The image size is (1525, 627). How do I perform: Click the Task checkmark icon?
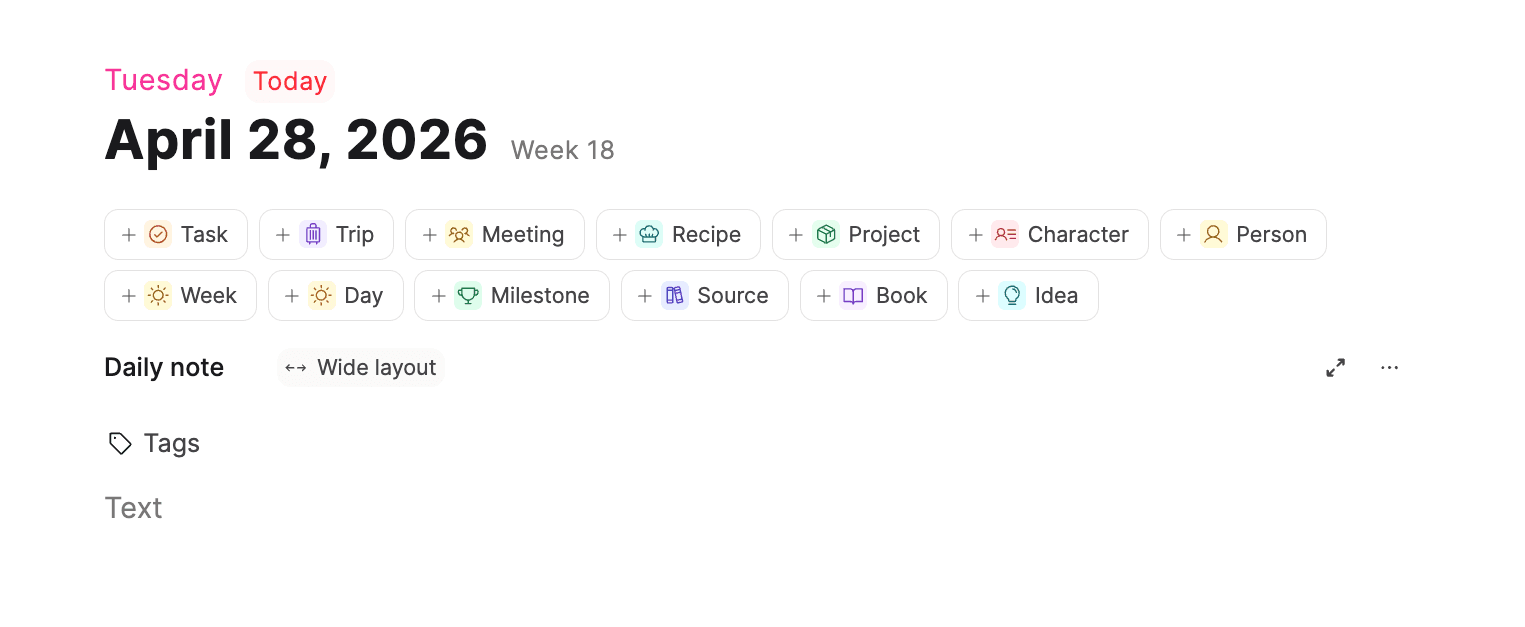tap(159, 234)
